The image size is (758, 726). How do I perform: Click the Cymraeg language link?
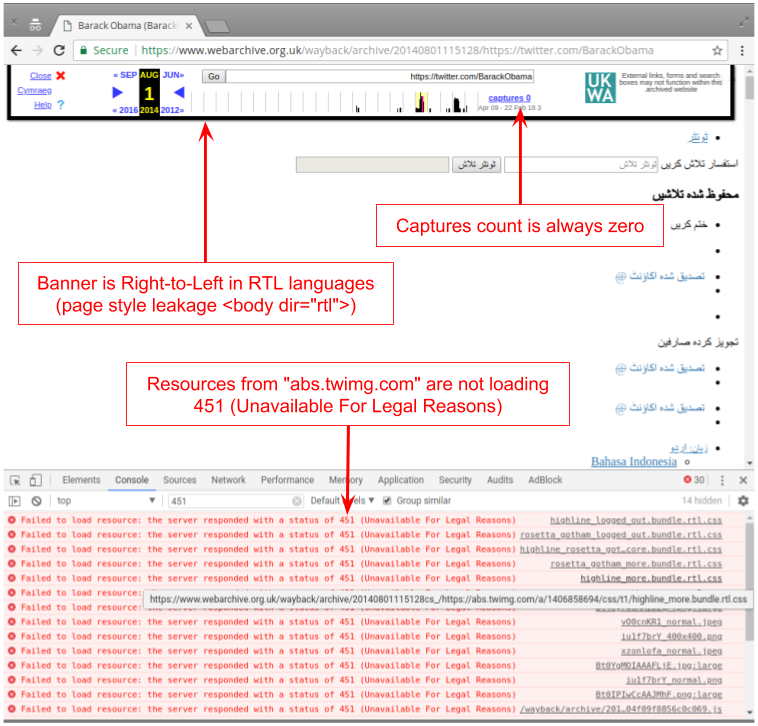pyautogui.click(x=34, y=90)
